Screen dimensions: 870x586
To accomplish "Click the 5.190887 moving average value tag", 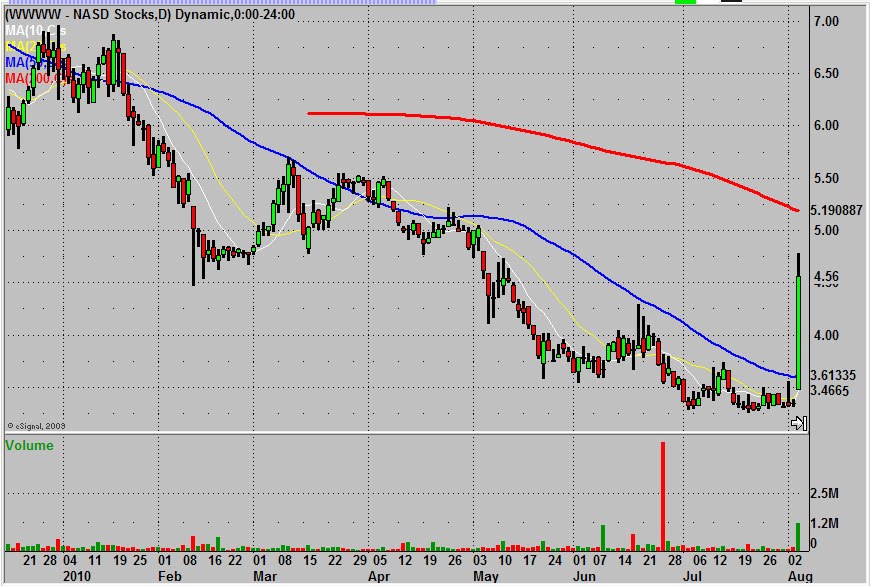I will point(836,210).
